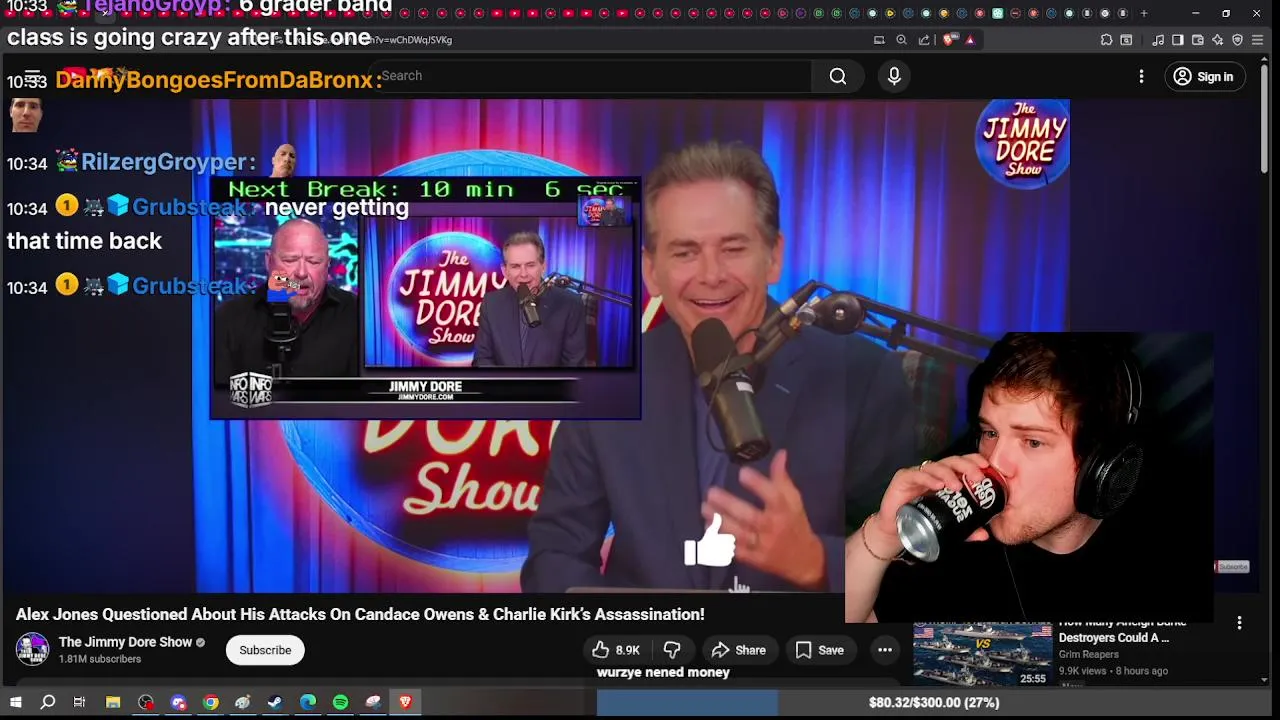
Task: Click the video title about Alex Jones
Action: [x=360, y=614]
